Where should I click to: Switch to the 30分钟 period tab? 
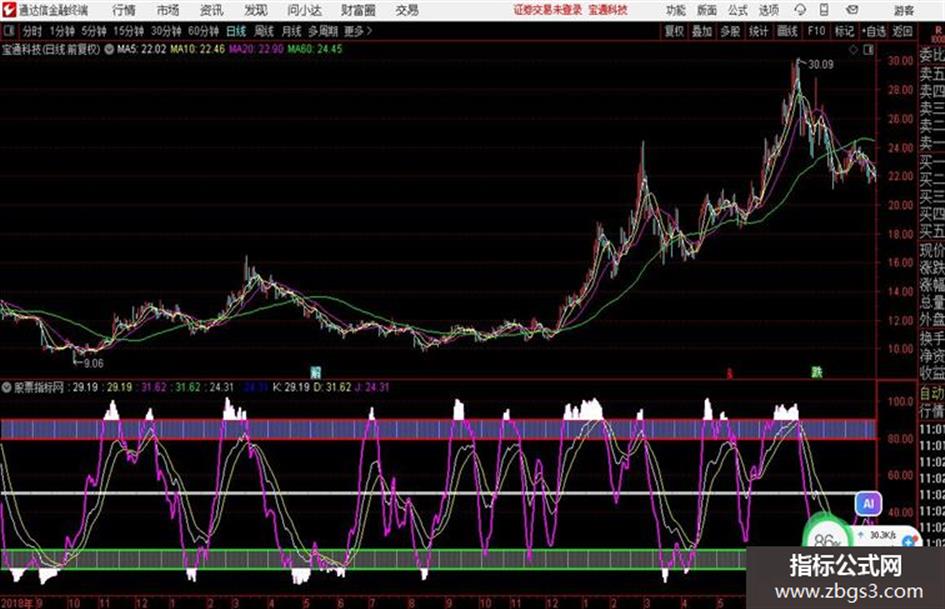[166, 31]
